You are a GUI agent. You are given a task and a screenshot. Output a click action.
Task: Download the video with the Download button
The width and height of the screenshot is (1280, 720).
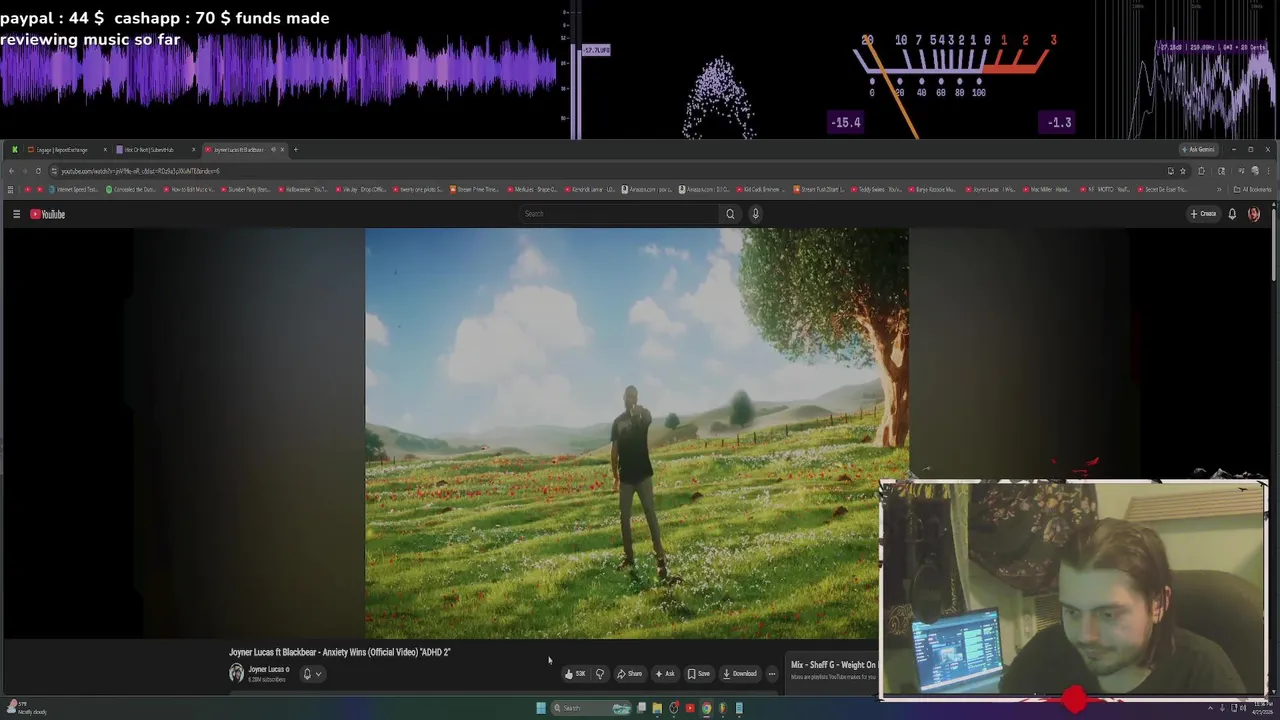click(740, 674)
